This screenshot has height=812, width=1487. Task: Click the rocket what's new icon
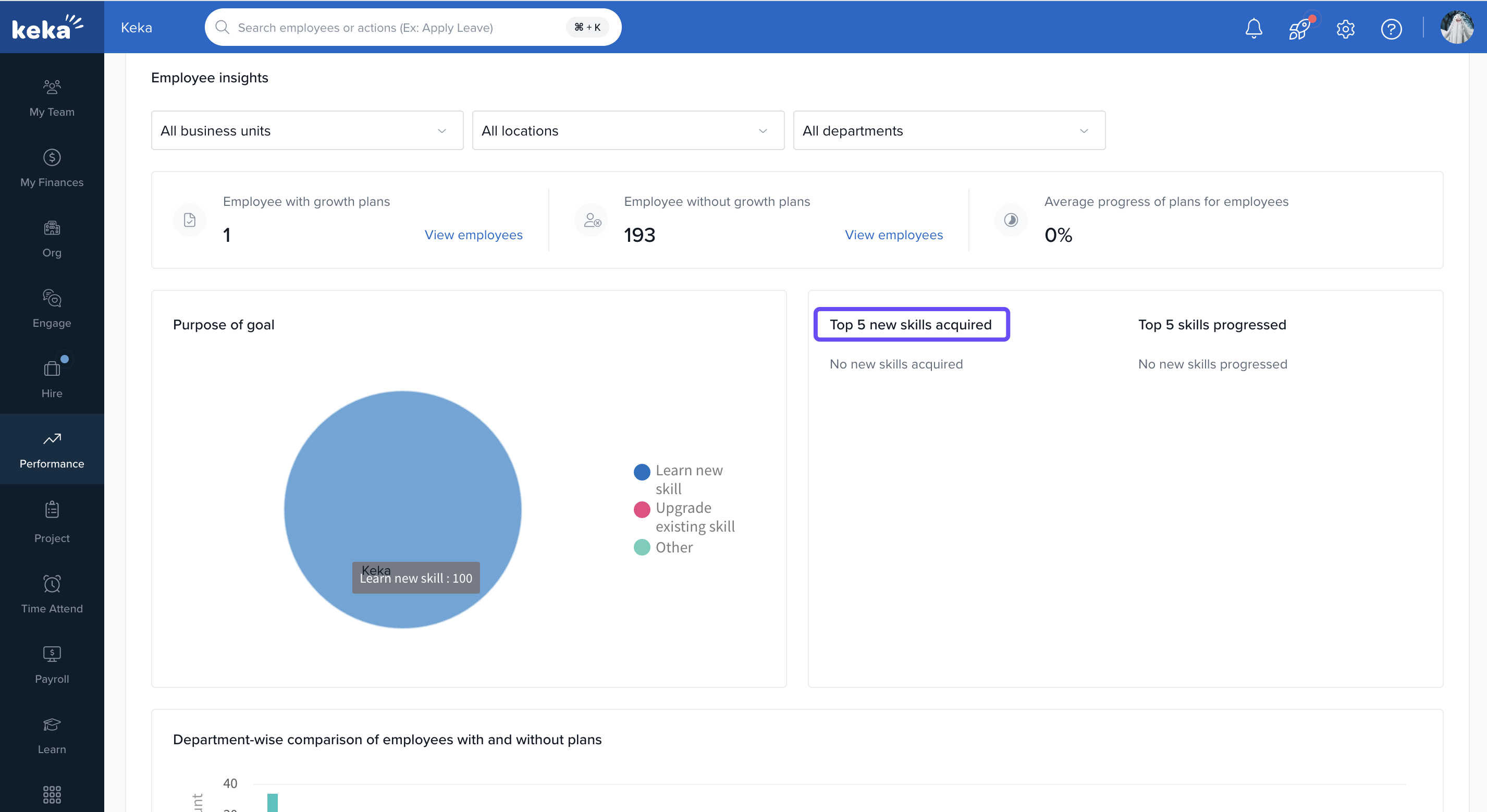coord(1299,28)
